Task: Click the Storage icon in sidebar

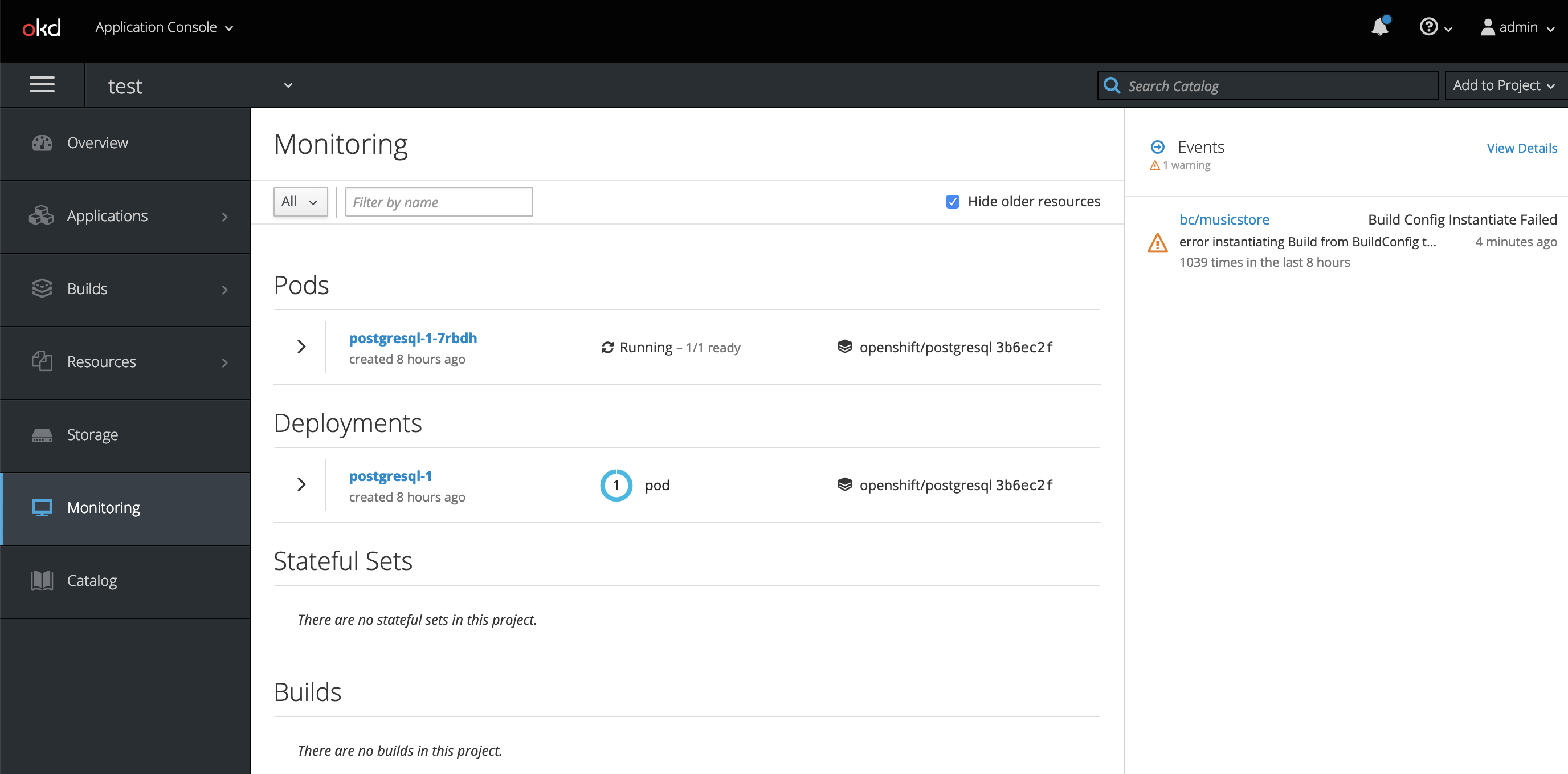Action: [x=41, y=434]
